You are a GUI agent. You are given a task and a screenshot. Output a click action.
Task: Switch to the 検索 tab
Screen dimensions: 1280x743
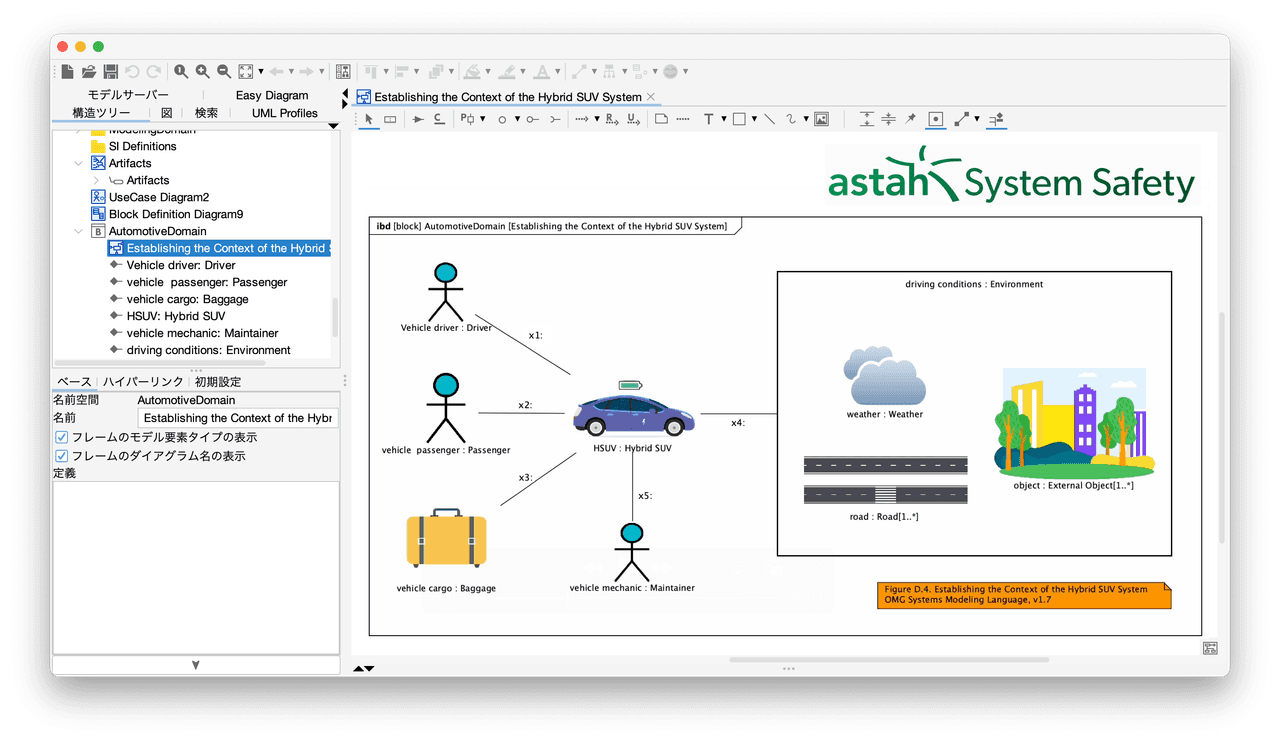[206, 113]
